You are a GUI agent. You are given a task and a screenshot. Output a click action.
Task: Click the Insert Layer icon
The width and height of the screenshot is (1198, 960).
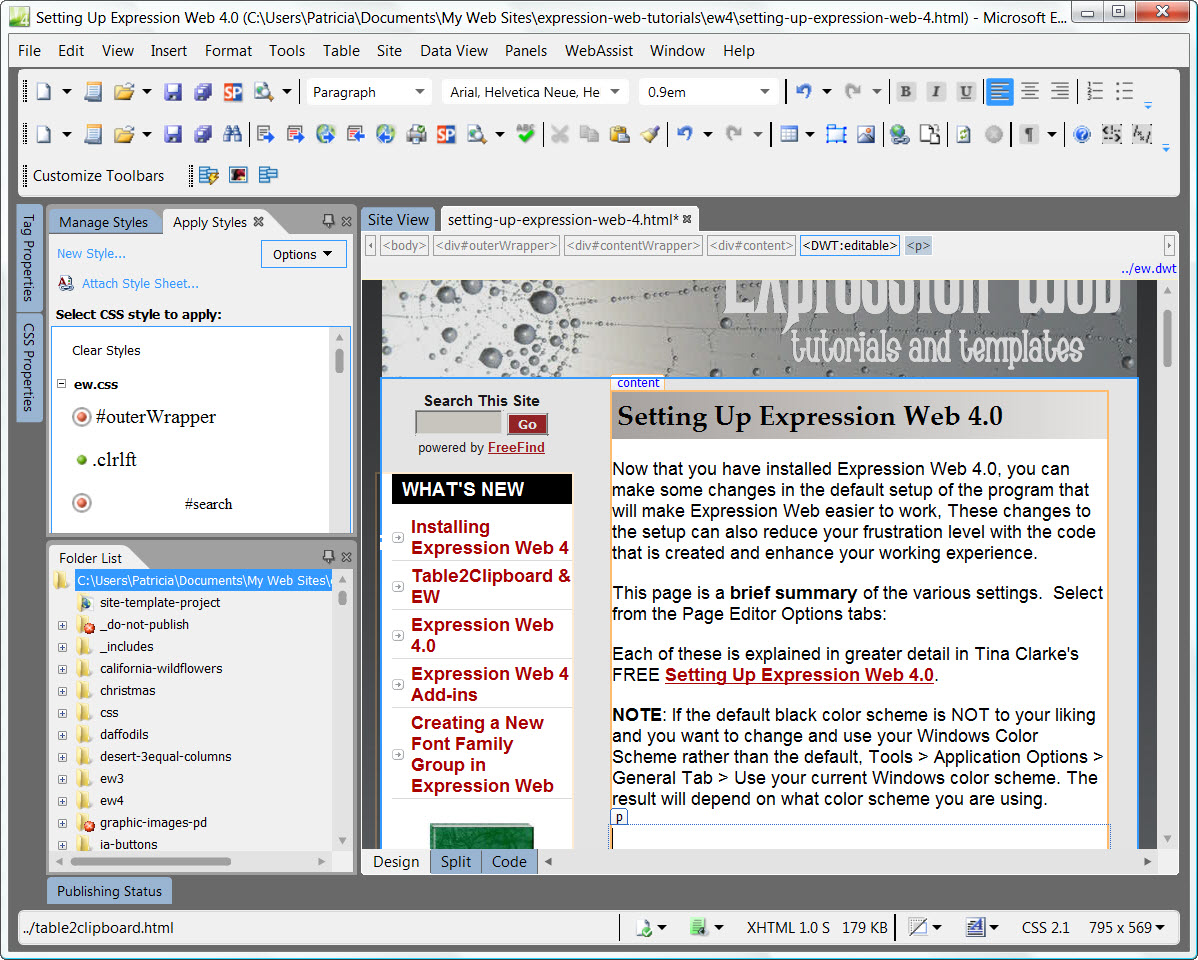tap(836, 135)
